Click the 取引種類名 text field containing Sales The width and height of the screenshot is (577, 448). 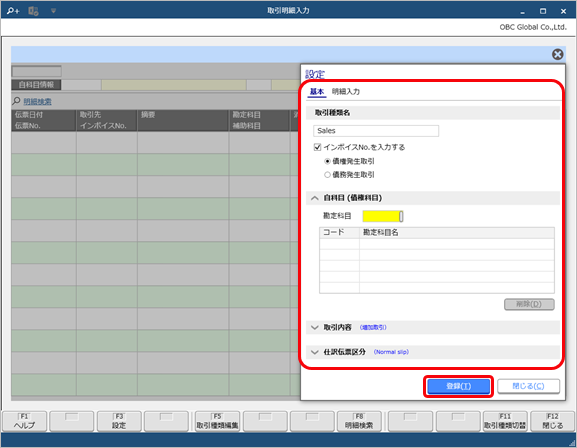376,131
